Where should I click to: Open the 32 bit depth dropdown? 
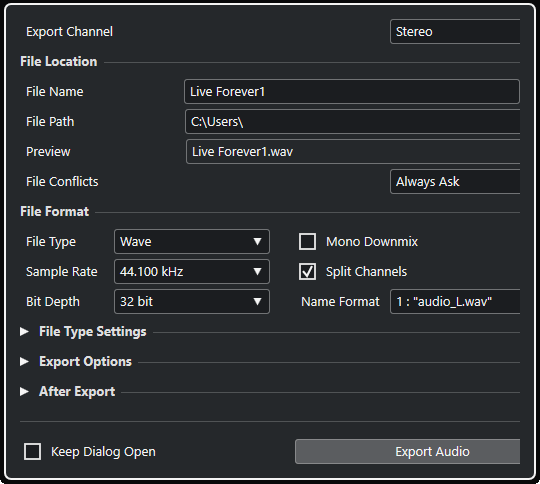click(192, 301)
